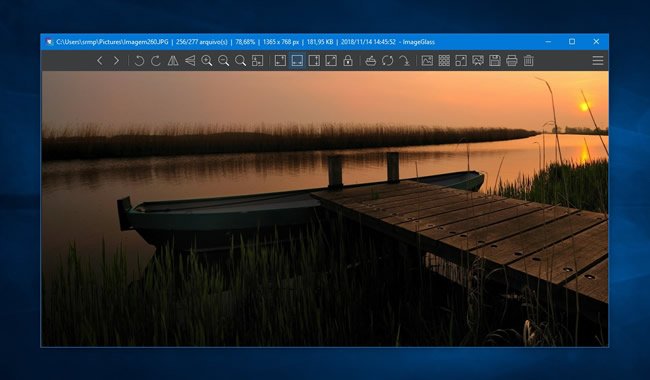This screenshot has height=380, width=650.
Task: Toggle the highlighted scale-to-width zoom mode
Action: pos(297,61)
